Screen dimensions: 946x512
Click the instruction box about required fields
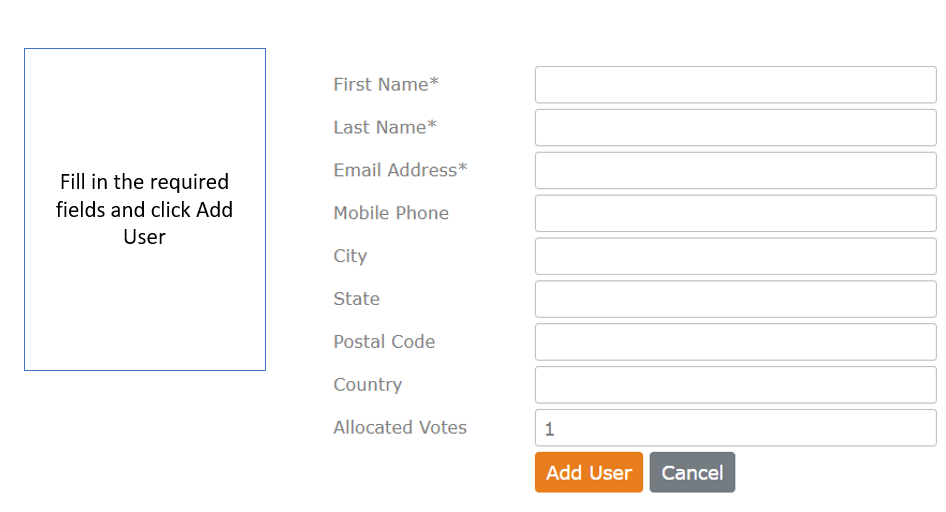(145, 209)
